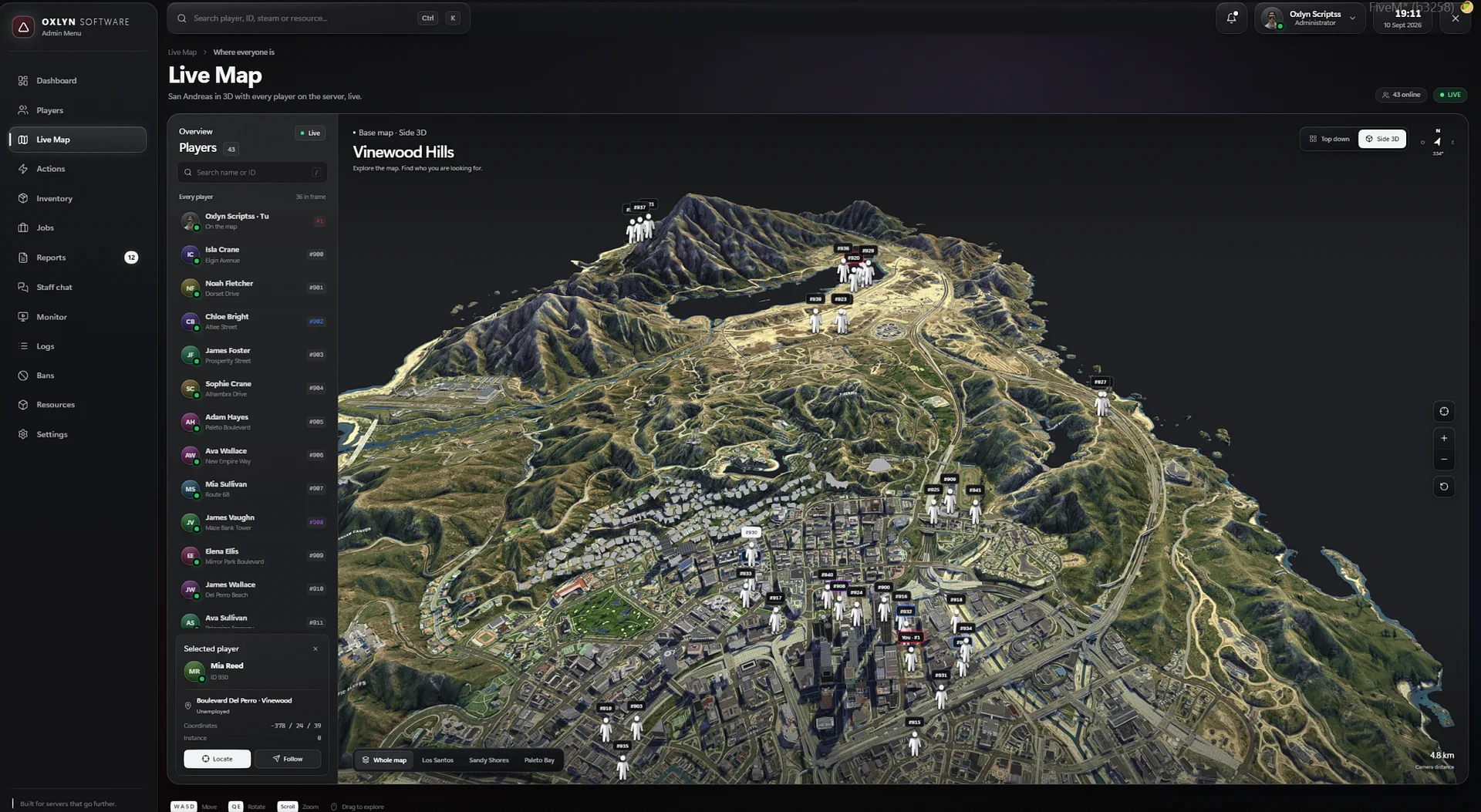The height and width of the screenshot is (812, 1481).
Task: Click the 43 online badge
Action: click(1402, 95)
